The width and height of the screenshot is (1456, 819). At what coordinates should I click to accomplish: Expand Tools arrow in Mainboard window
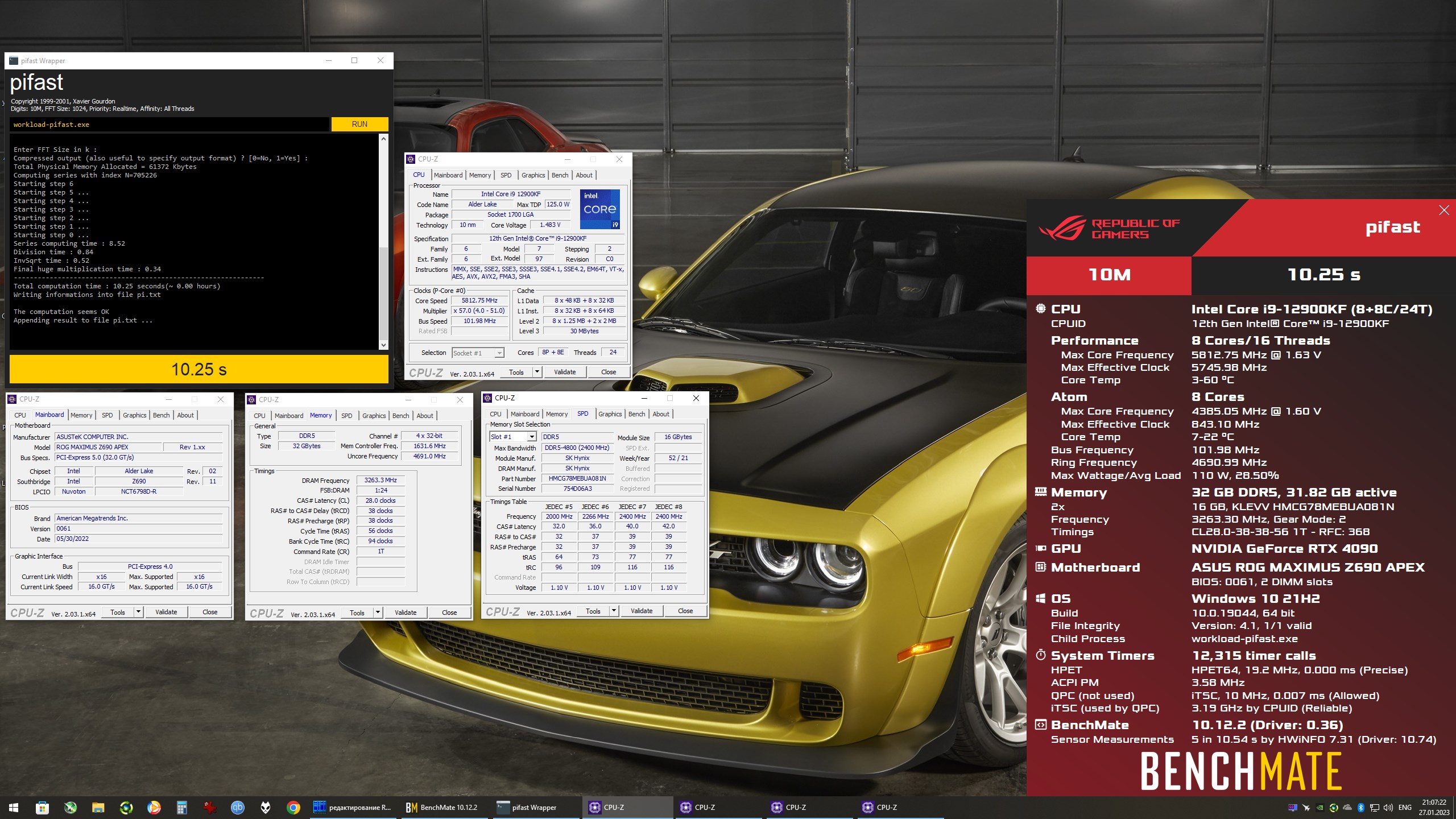[138, 612]
